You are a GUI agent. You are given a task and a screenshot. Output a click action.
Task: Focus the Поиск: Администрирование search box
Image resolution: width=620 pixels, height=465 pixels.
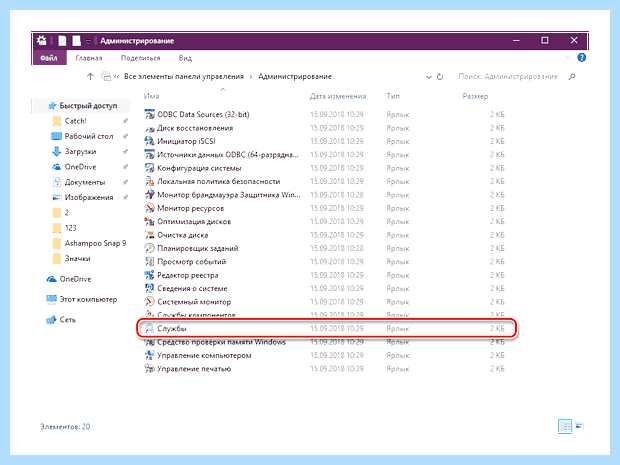pyautogui.click(x=508, y=77)
